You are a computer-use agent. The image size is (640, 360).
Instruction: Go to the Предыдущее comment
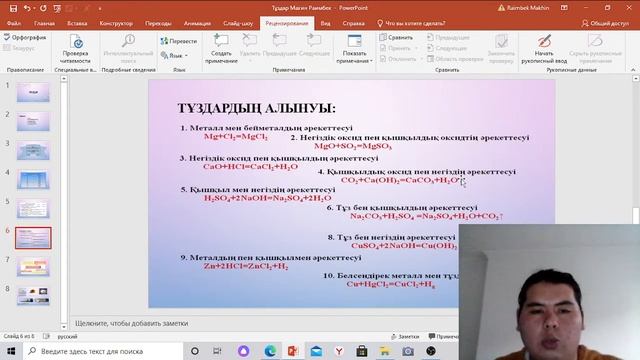click(x=280, y=46)
